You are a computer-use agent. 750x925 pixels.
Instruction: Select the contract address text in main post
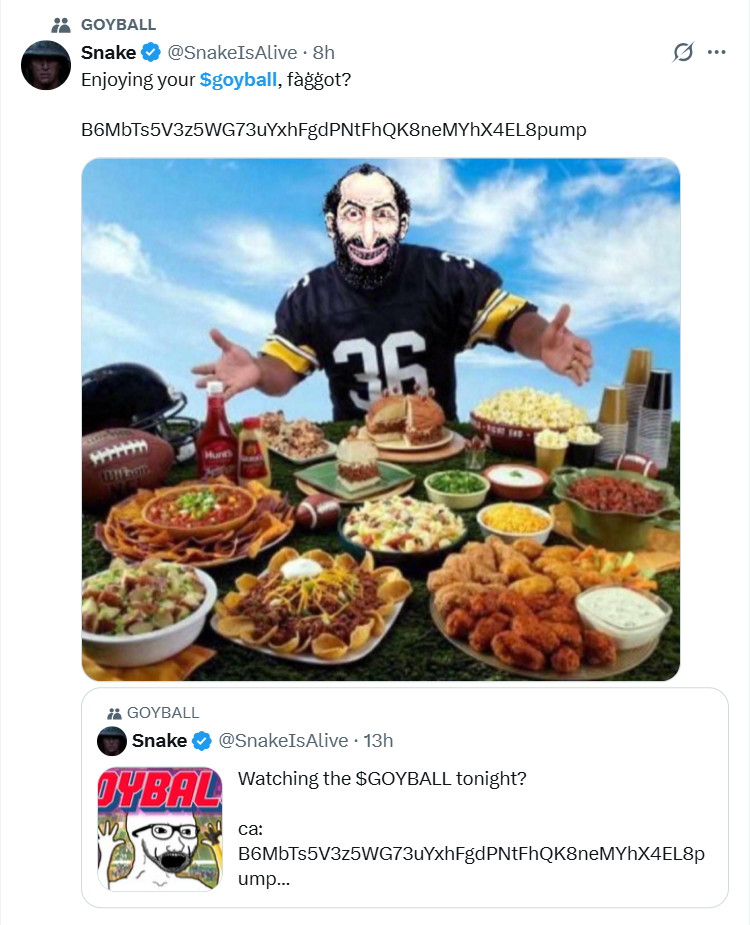click(x=333, y=129)
